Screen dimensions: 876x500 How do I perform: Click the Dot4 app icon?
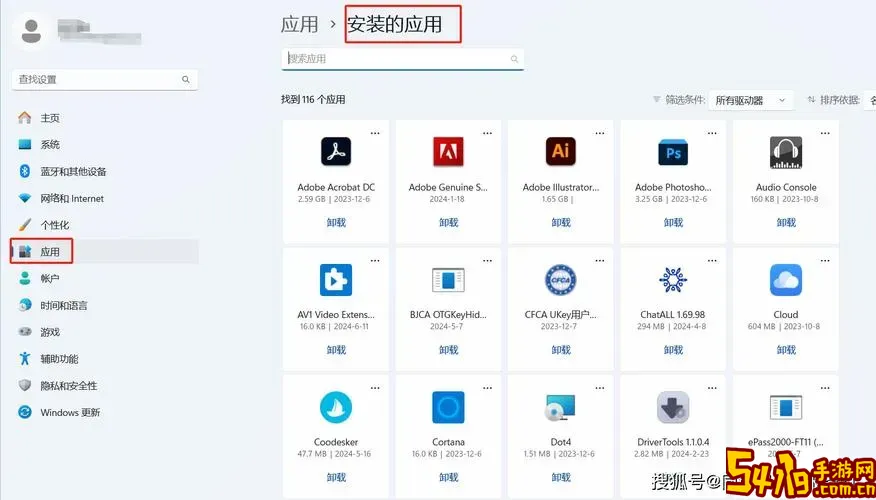point(560,407)
